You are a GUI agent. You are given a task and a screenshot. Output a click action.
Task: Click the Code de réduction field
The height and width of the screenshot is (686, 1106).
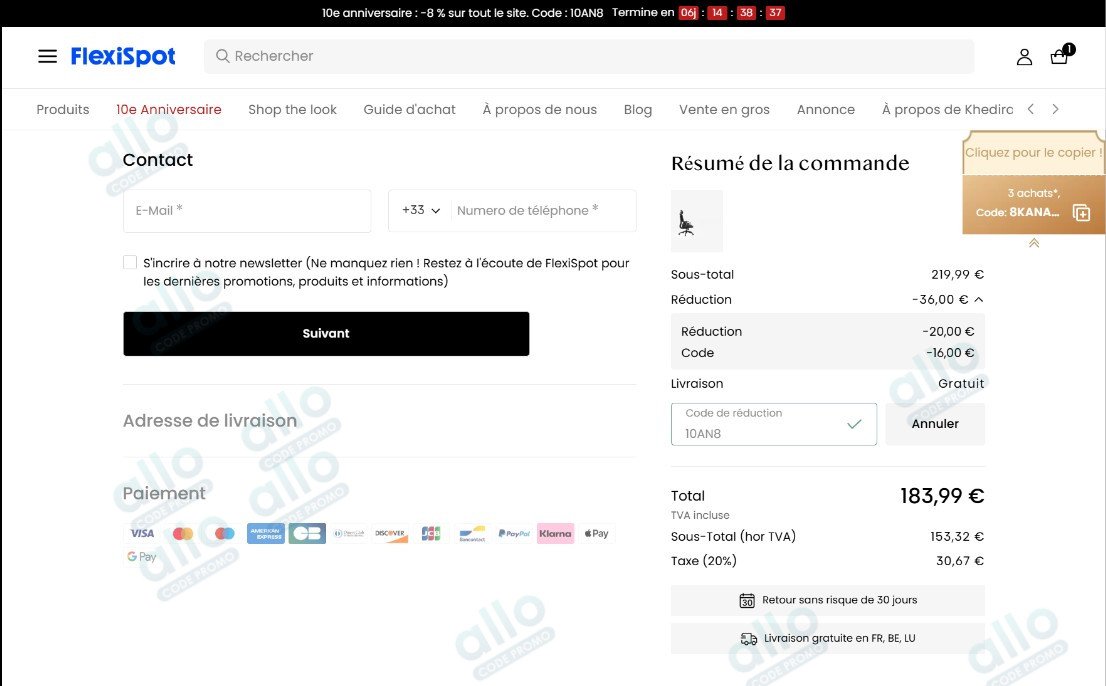[774, 424]
